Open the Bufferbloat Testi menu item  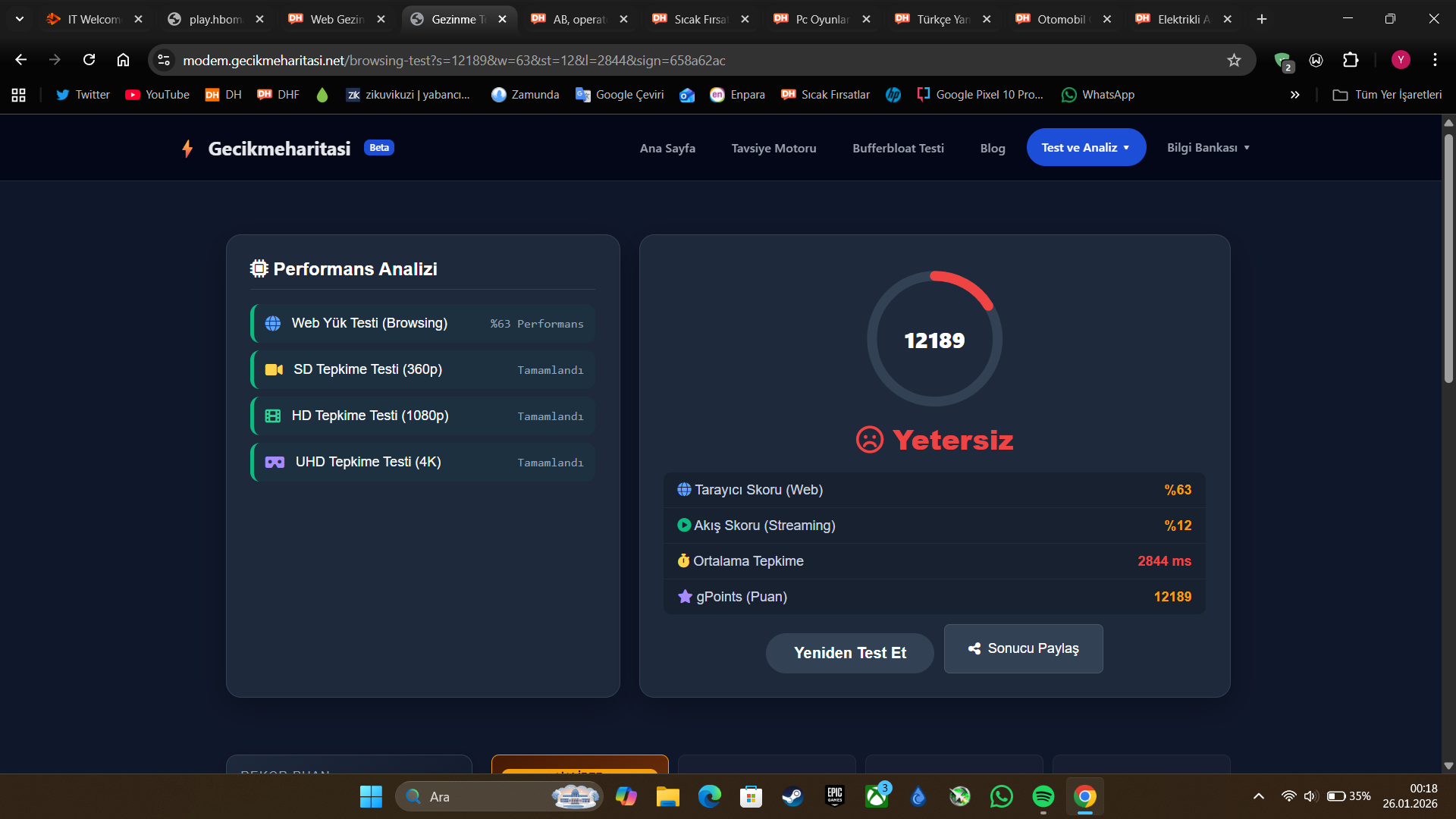[898, 149]
